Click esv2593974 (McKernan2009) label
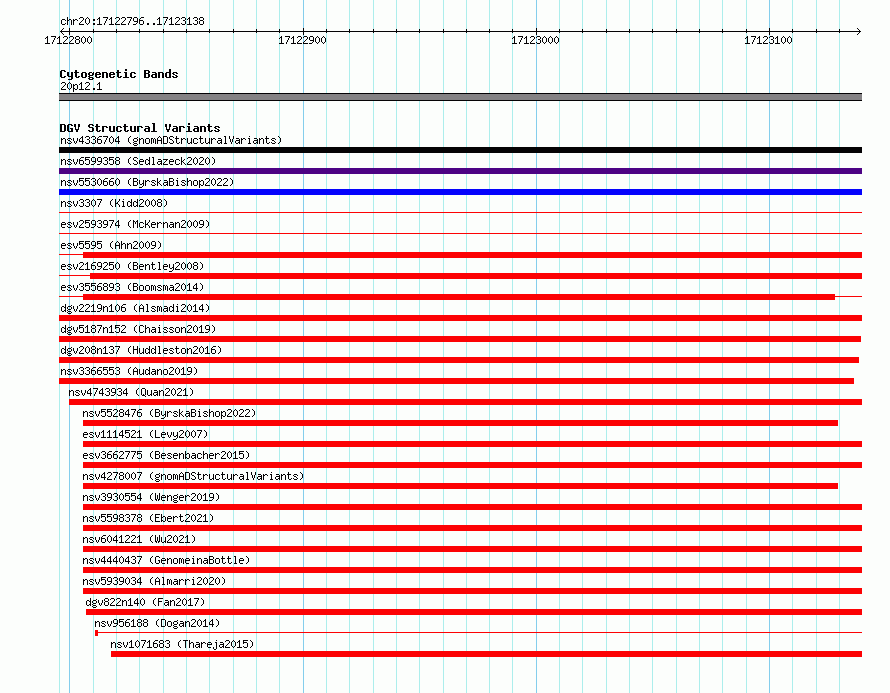The height and width of the screenshot is (693, 890). click(135, 224)
